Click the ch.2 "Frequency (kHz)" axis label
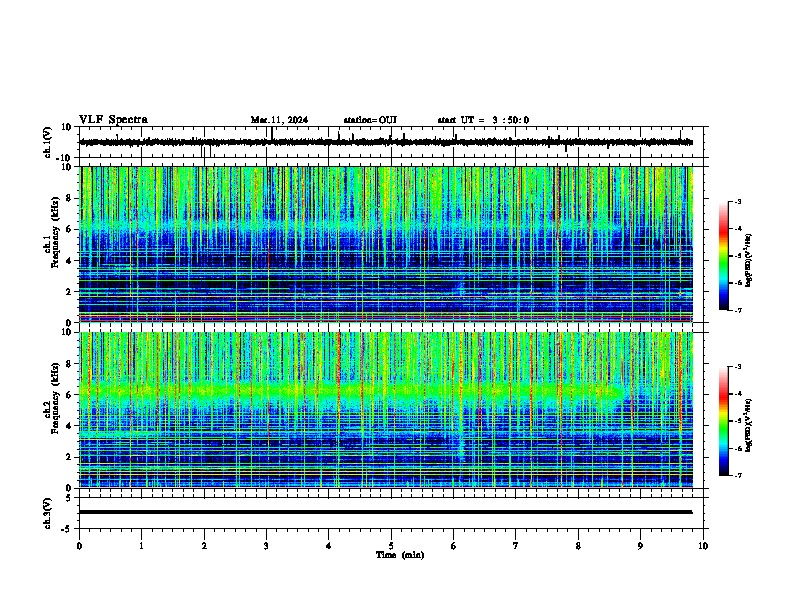Screen dimensions: 792x612 [x=55, y=398]
